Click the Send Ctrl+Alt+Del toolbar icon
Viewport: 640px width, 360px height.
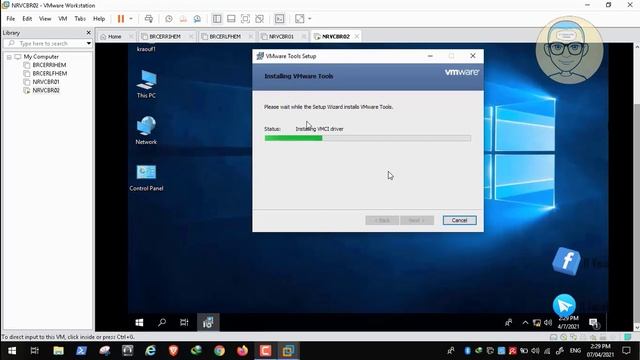click(x=149, y=19)
